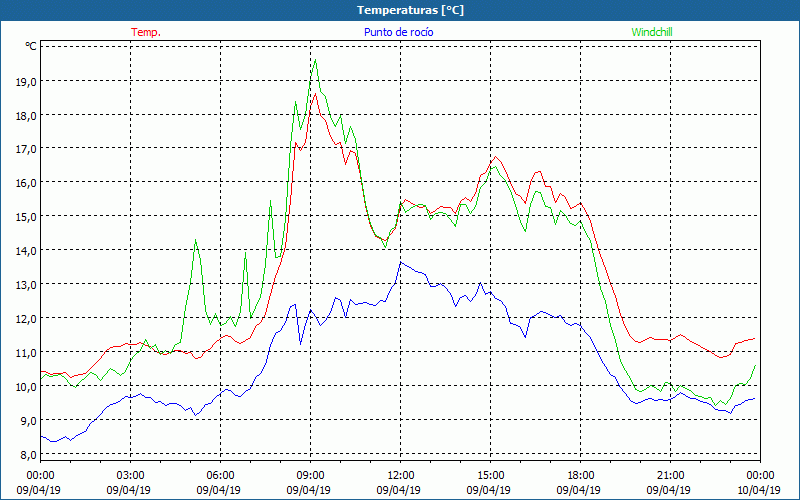Click the red temperature peak near 15:00
800x500 pixels.
[x=495, y=157]
